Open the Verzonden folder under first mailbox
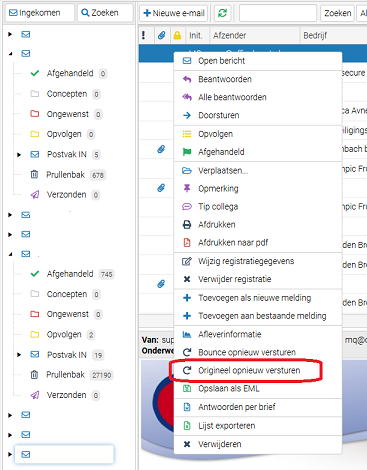Image resolution: width=367 pixels, height=470 pixels. point(65,195)
